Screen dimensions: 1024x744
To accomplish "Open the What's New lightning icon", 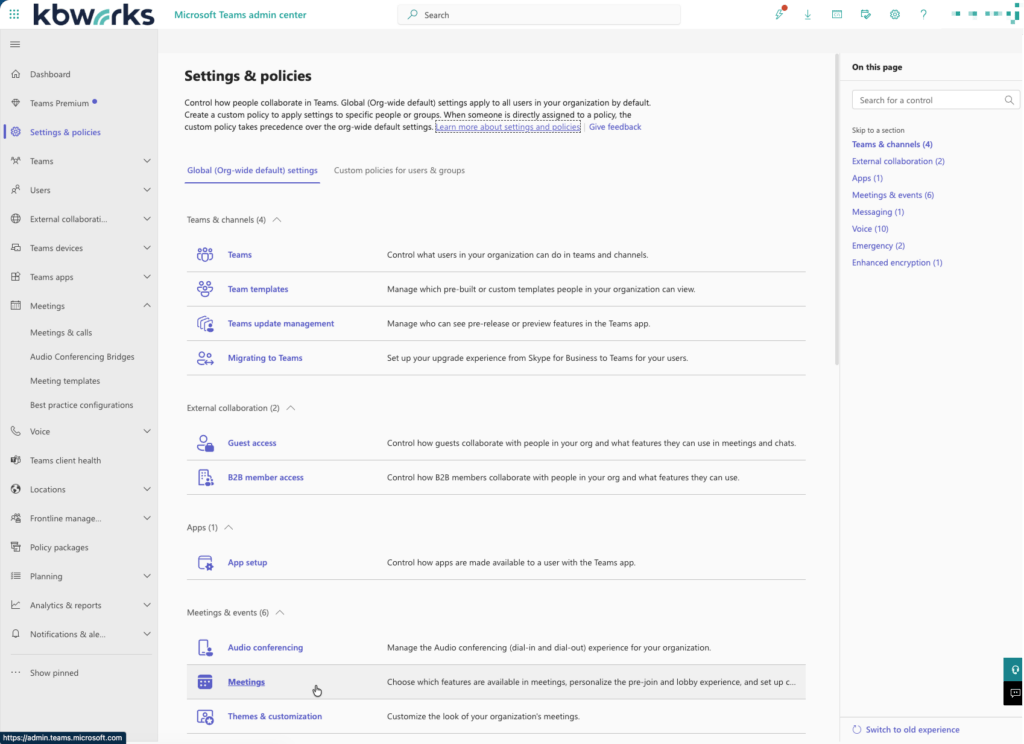I will coord(779,14).
